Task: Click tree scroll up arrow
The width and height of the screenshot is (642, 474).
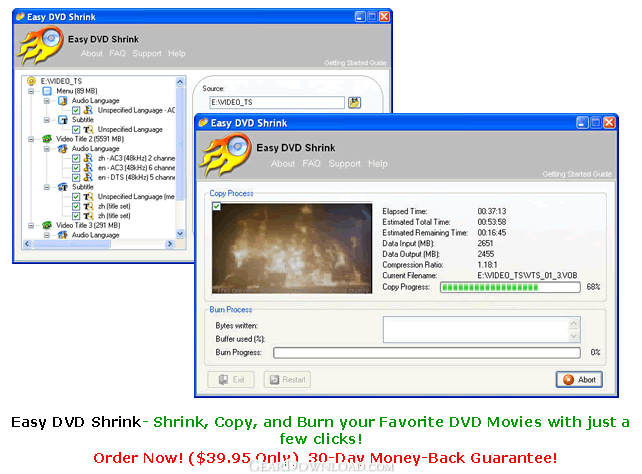Action: [x=180, y=81]
